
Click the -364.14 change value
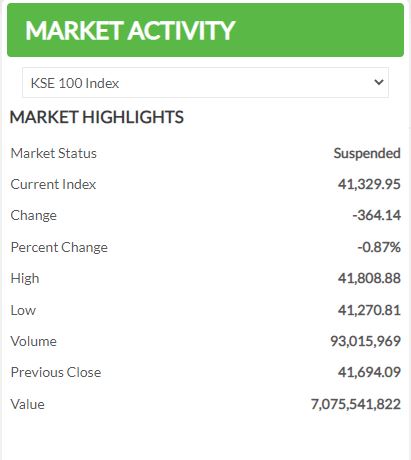tap(377, 215)
